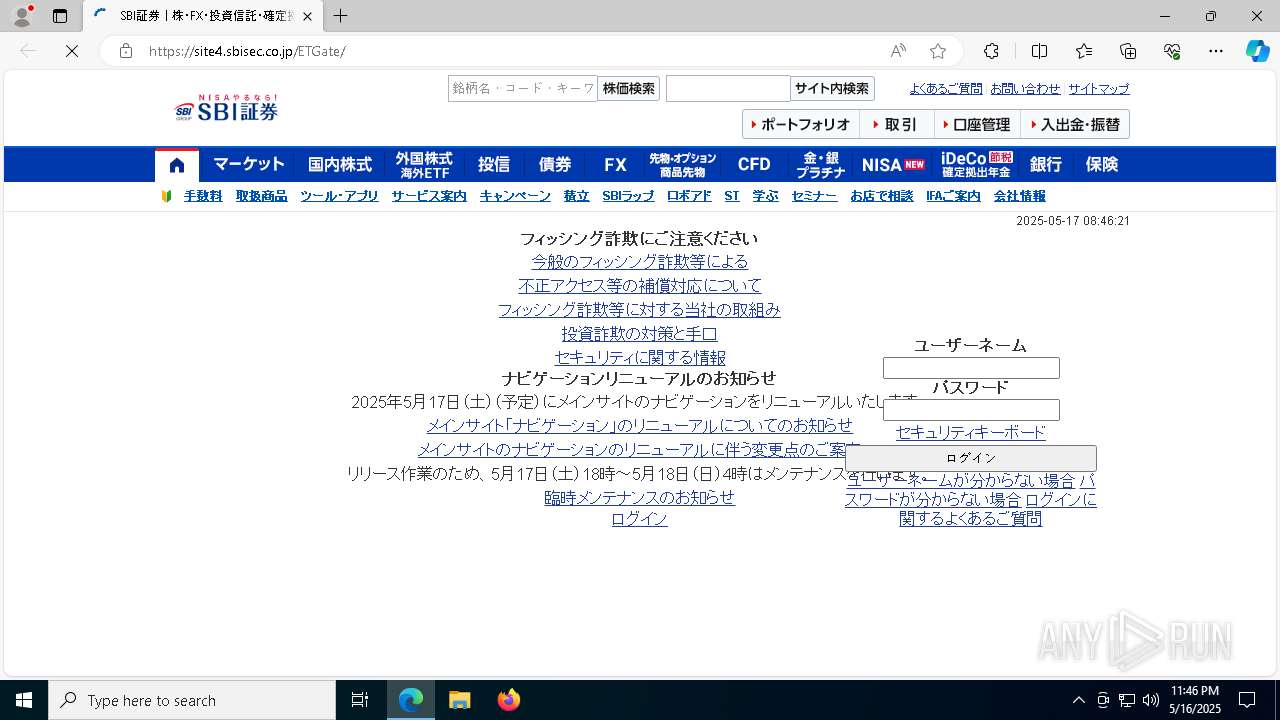This screenshot has width=1280, height=720.
Task: Open Task View on the taskbar
Action: [x=360, y=700]
